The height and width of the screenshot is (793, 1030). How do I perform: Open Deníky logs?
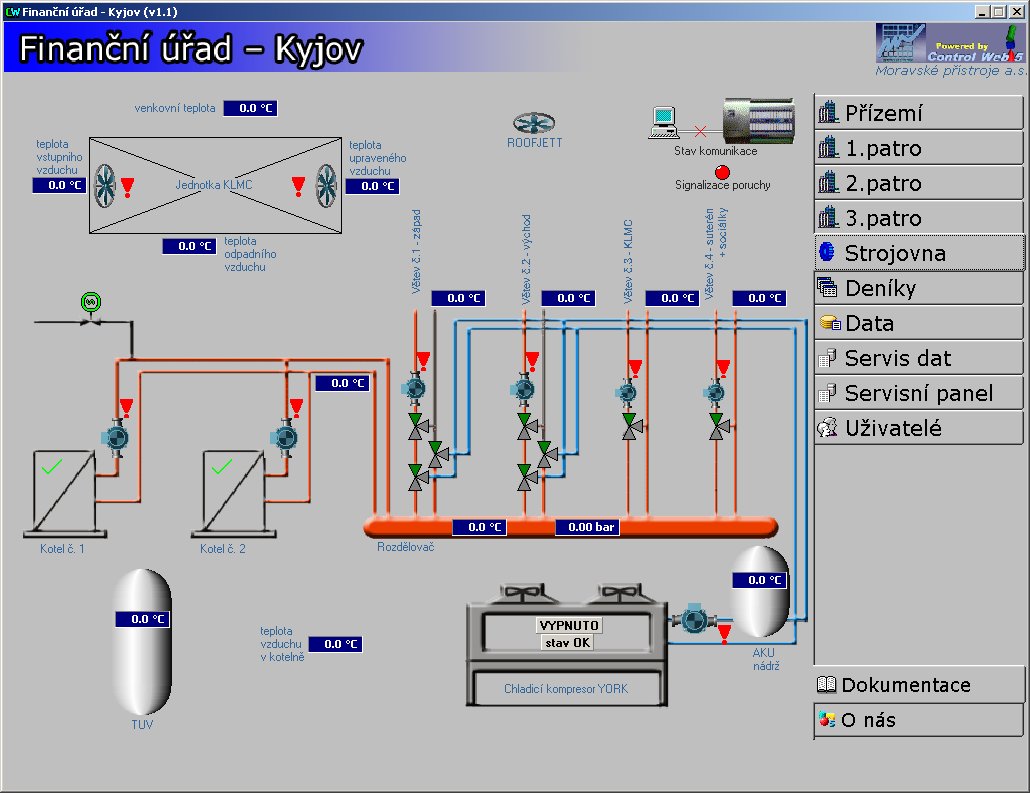pyautogui.click(x=919, y=288)
